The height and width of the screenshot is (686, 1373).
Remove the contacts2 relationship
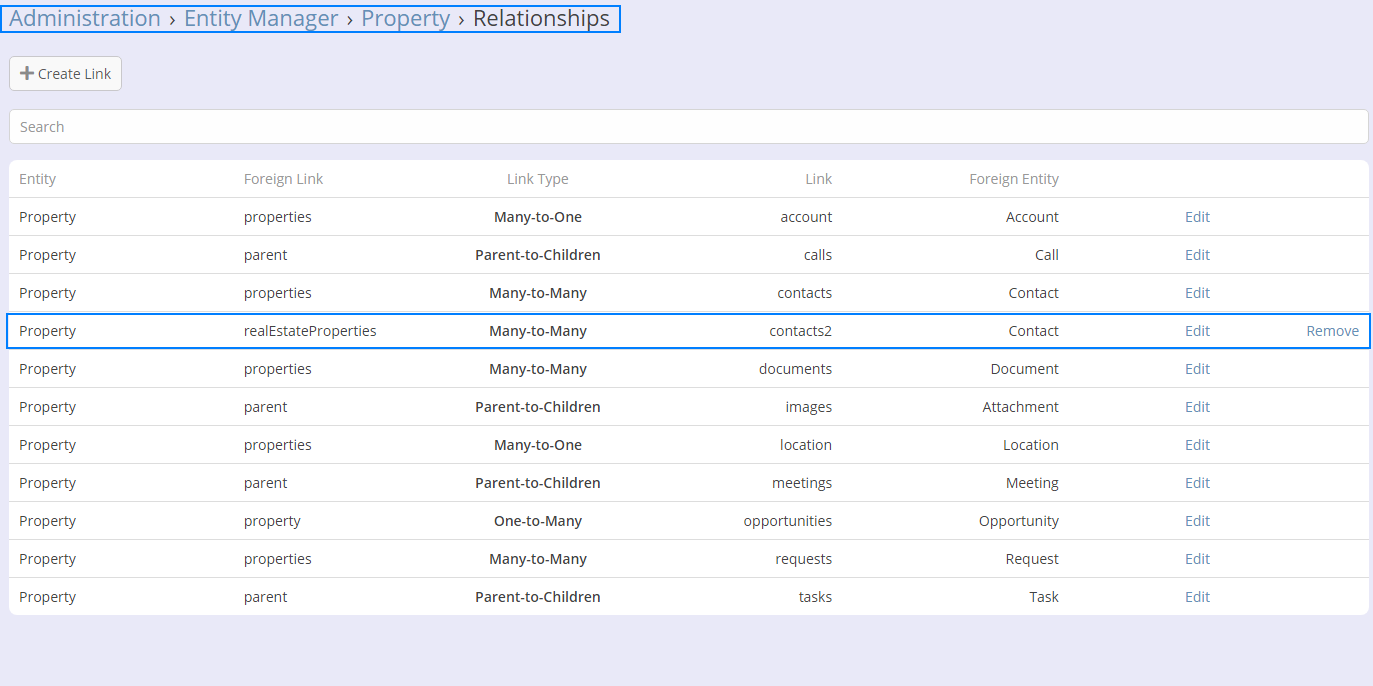coord(1332,331)
